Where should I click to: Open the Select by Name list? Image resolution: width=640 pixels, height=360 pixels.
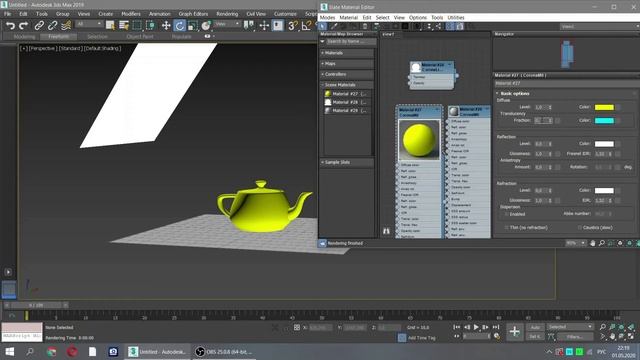tap(124, 26)
